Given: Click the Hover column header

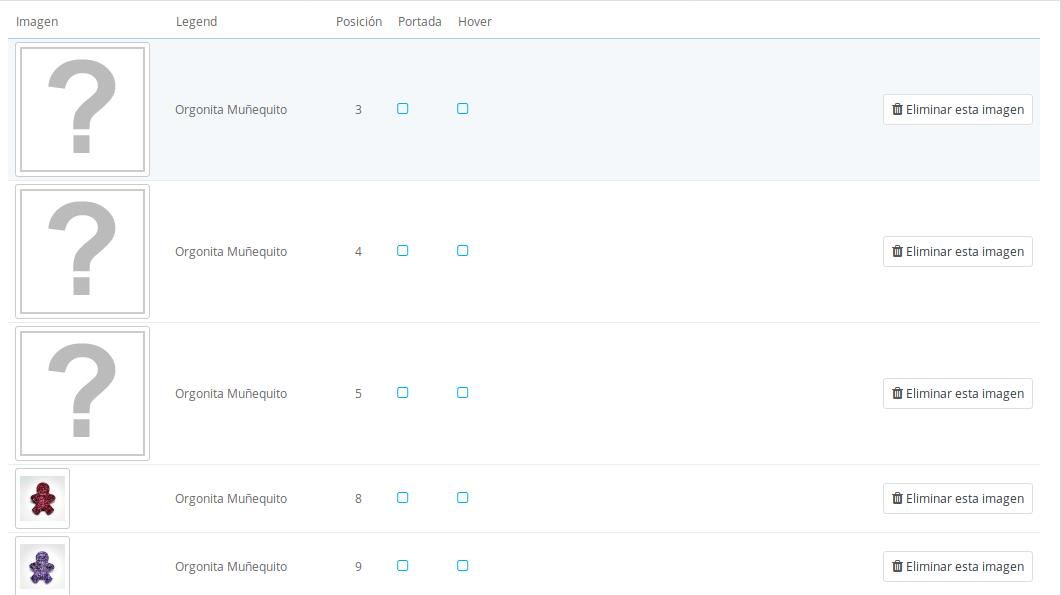Looking at the screenshot, I should pyautogui.click(x=474, y=22).
